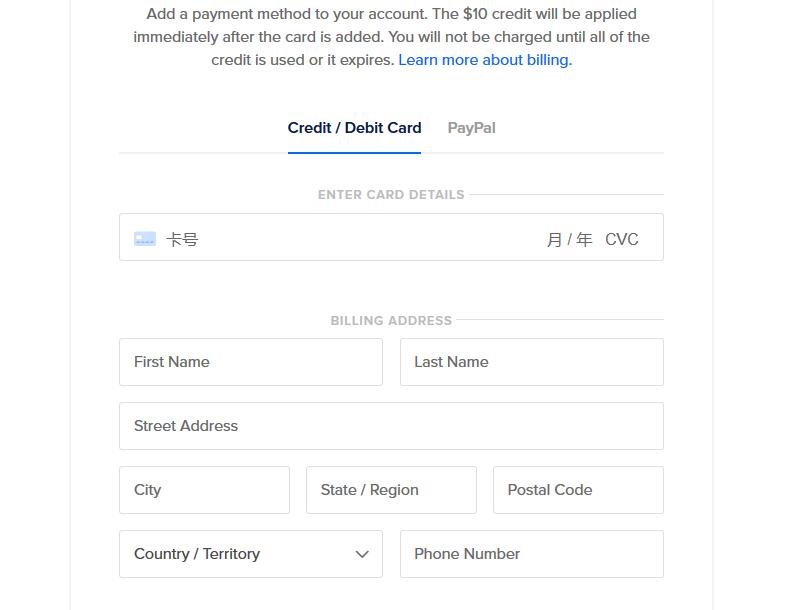The width and height of the screenshot is (792, 610).
Task: Expand the Country / Territory chevron arrow
Action: point(362,554)
